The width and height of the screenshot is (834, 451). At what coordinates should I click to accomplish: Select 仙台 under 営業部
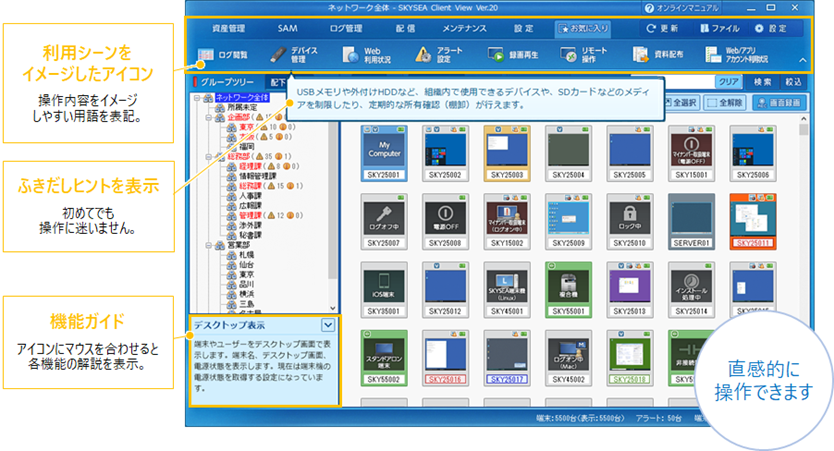click(247, 265)
